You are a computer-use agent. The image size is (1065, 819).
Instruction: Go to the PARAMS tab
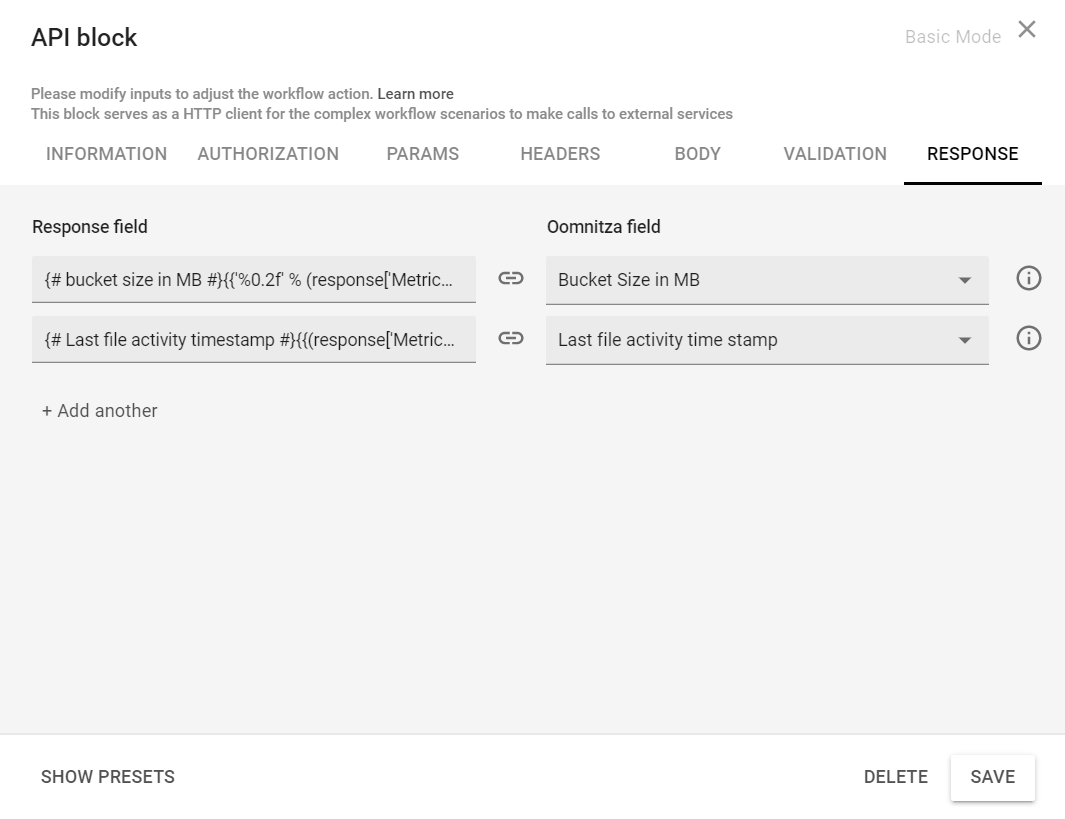[x=422, y=154]
